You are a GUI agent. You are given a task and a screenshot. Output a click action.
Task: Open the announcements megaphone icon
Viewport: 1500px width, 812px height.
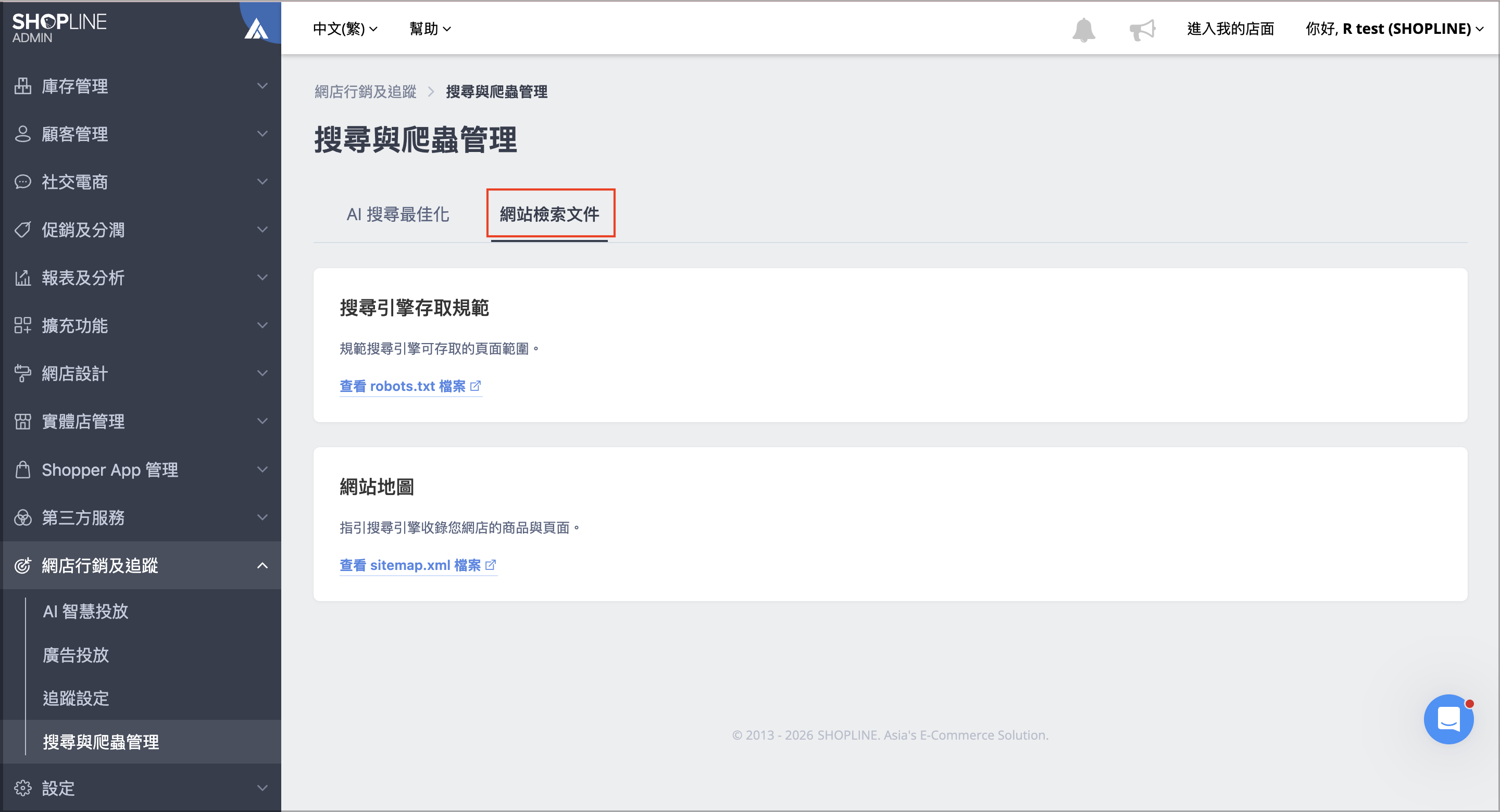tap(1142, 29)
